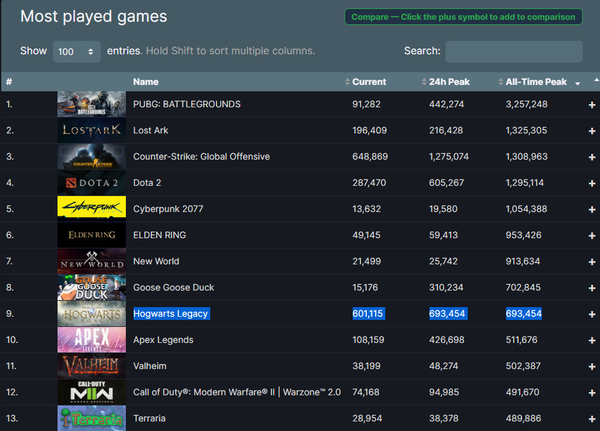Sort by the # rank column header

click(x=9, y=82)
